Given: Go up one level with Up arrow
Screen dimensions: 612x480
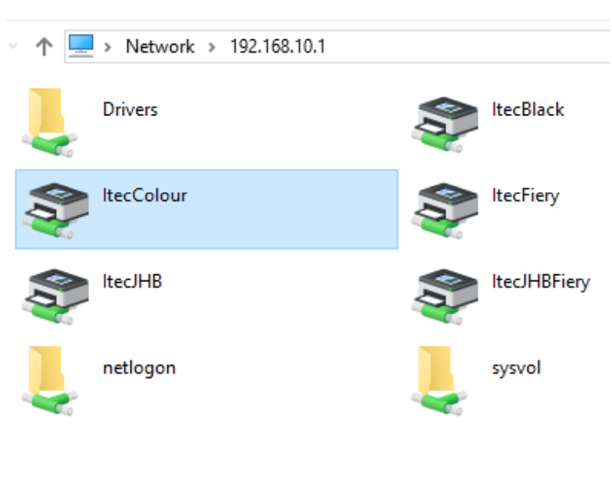Looking at the screenshot, I should (43, 47).
